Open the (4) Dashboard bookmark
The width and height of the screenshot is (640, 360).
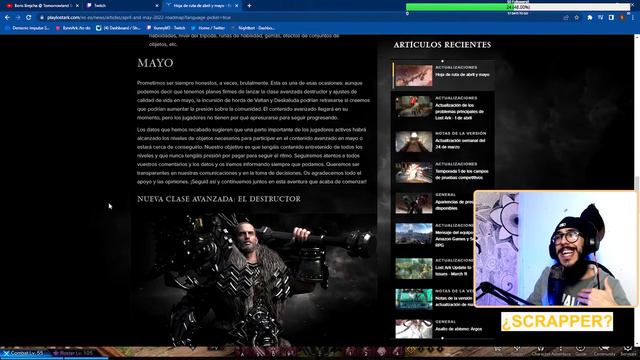pos(118,28)
